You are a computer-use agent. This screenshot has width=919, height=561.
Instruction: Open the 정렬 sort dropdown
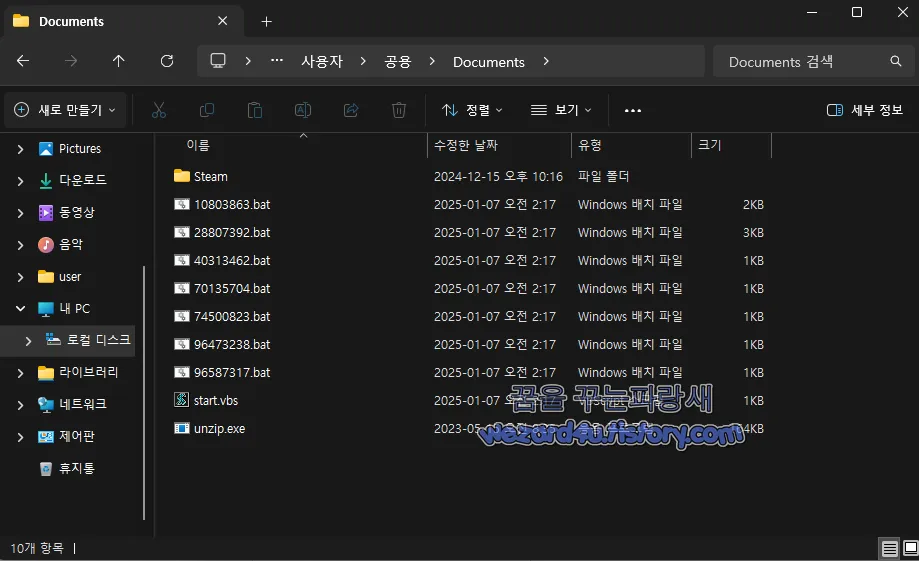pos(472,110)
